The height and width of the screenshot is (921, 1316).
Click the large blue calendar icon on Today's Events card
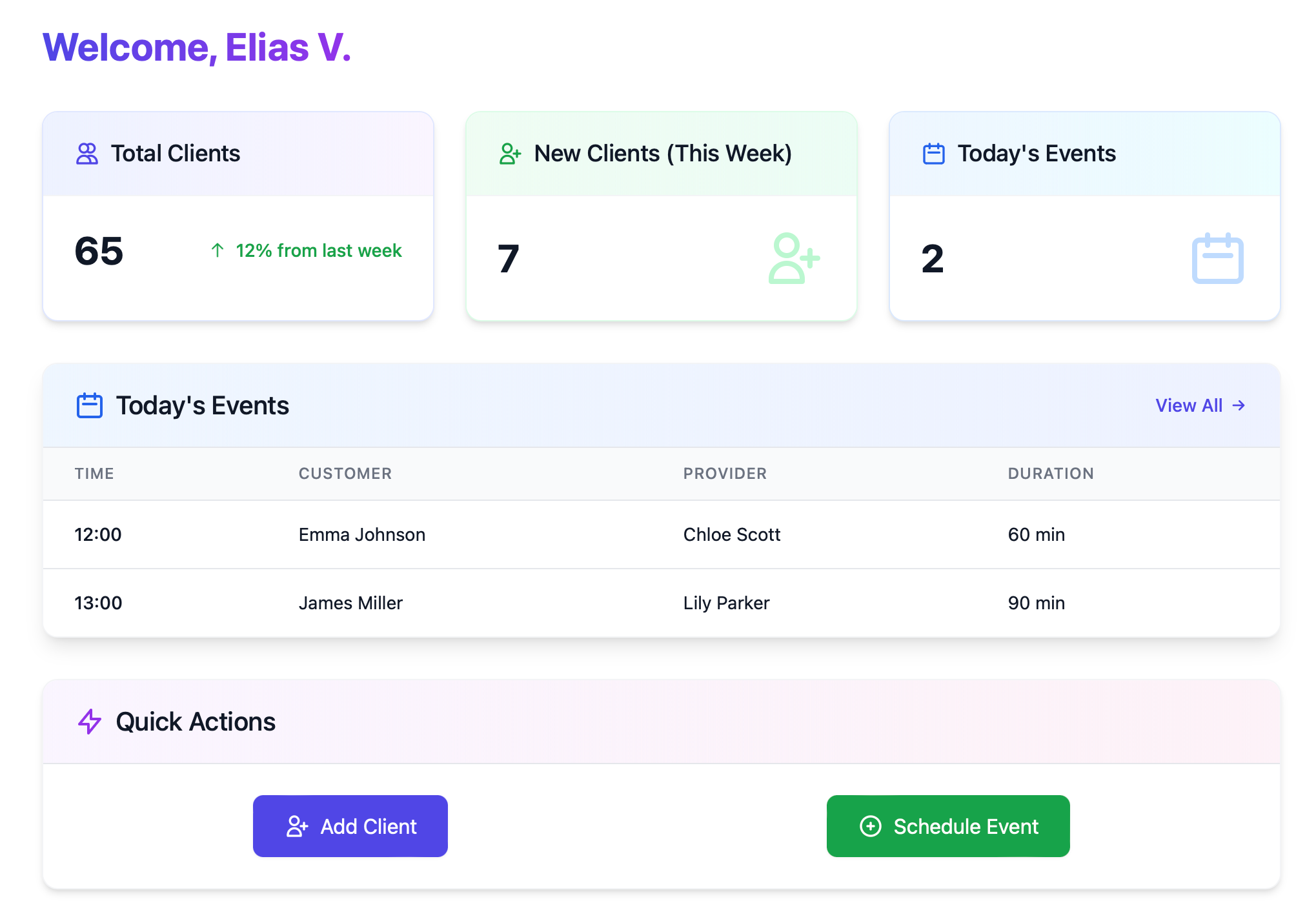1218,258
